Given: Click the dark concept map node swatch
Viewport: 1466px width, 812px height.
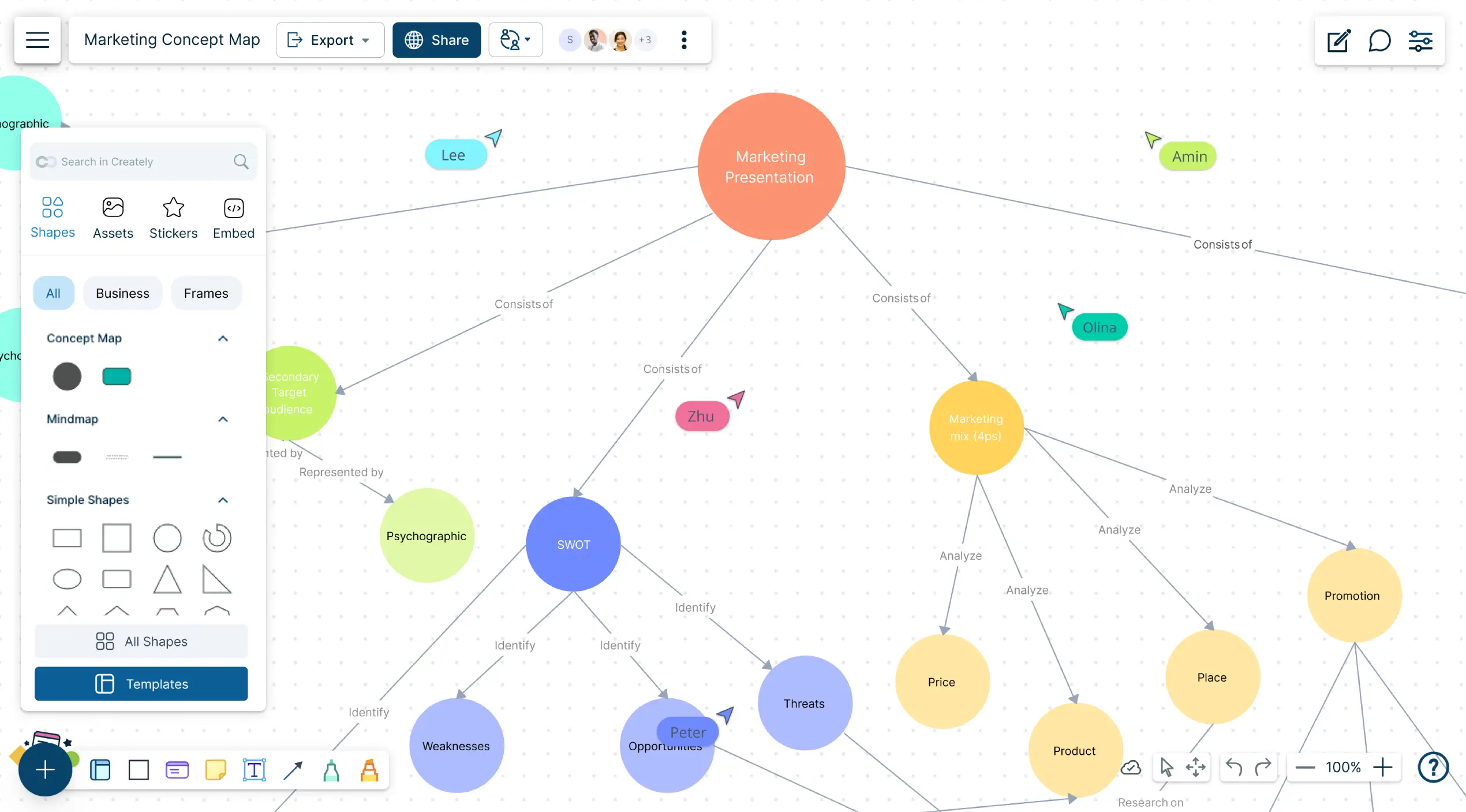Looking at the screenshot, I should coord(67,376).
